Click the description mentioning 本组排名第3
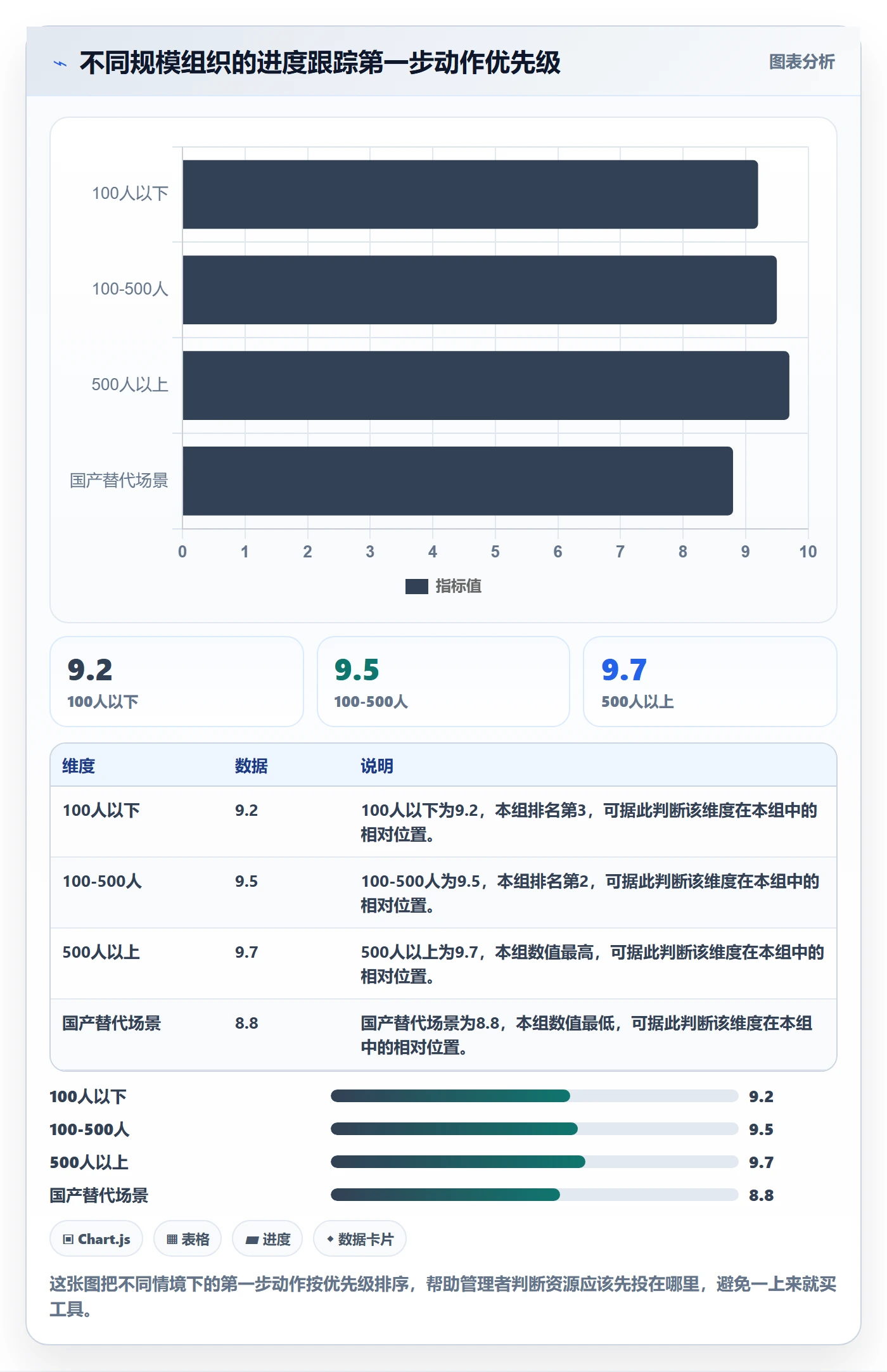 pyautogui.click(x=589, y=822)
